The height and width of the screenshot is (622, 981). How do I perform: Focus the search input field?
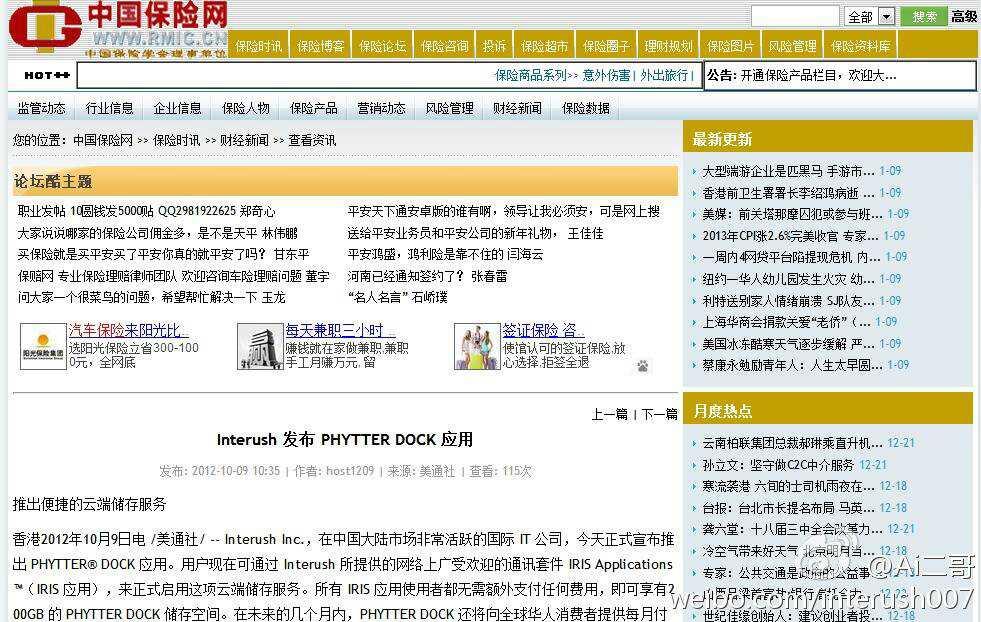point(795,16)
